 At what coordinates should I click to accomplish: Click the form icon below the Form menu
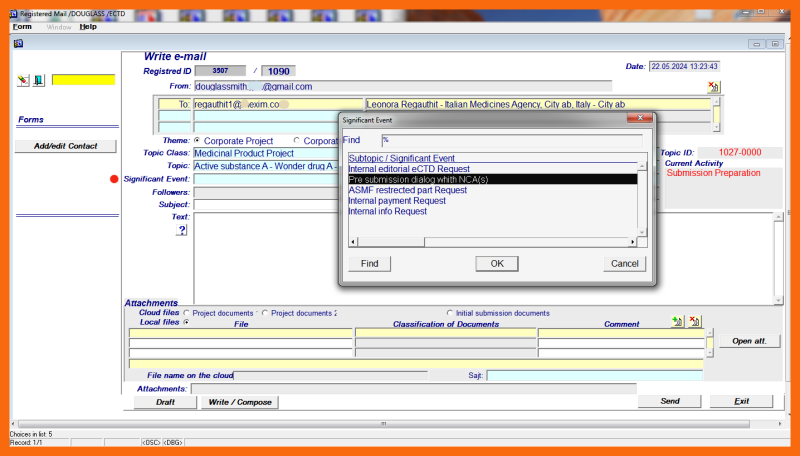coord(18,42)
